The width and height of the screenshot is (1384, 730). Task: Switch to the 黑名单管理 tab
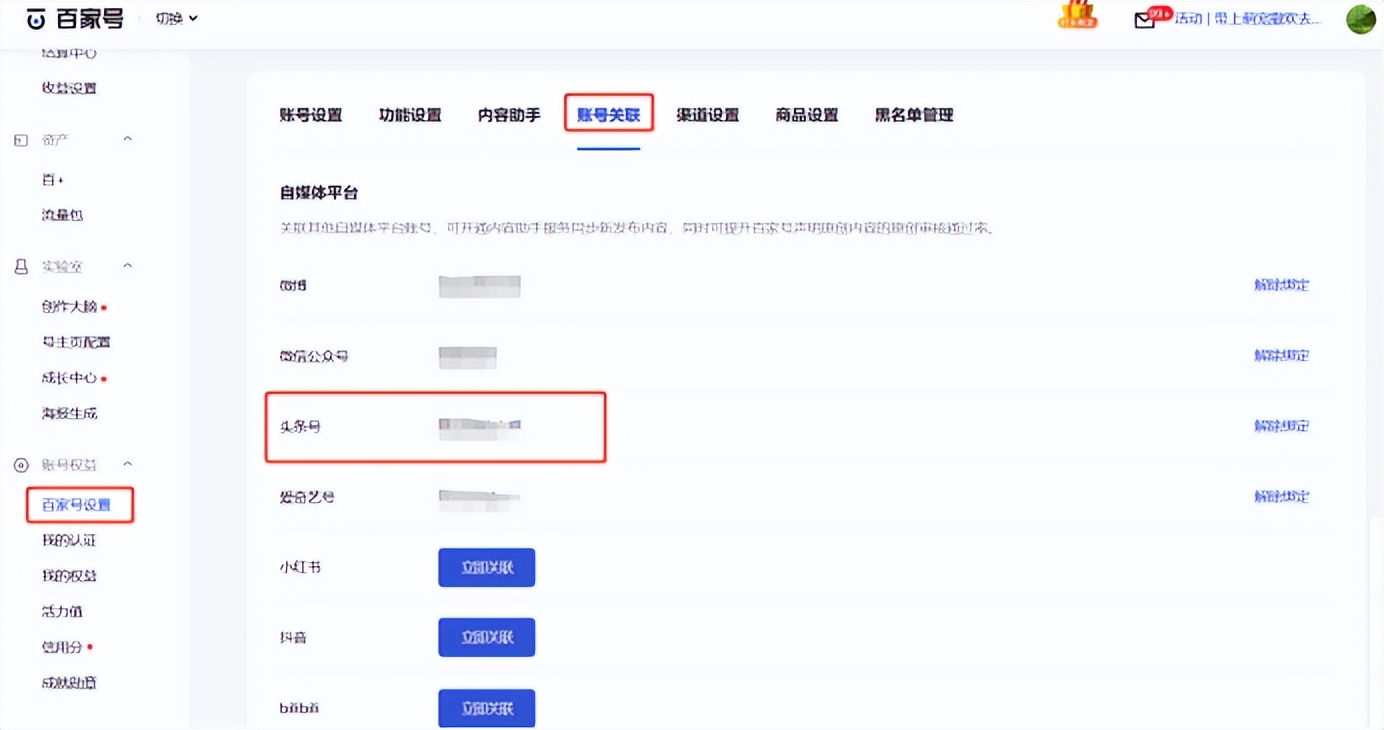tap(911, 114)
